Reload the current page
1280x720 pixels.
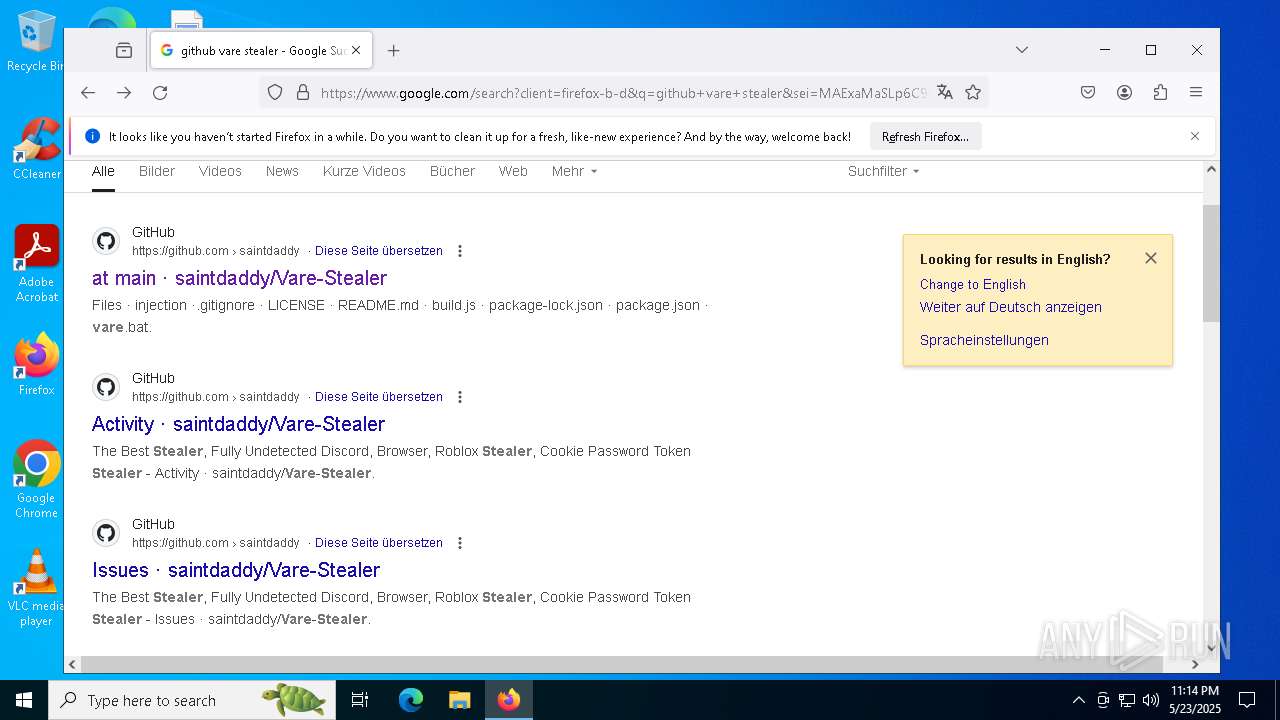tap(160, 92)
